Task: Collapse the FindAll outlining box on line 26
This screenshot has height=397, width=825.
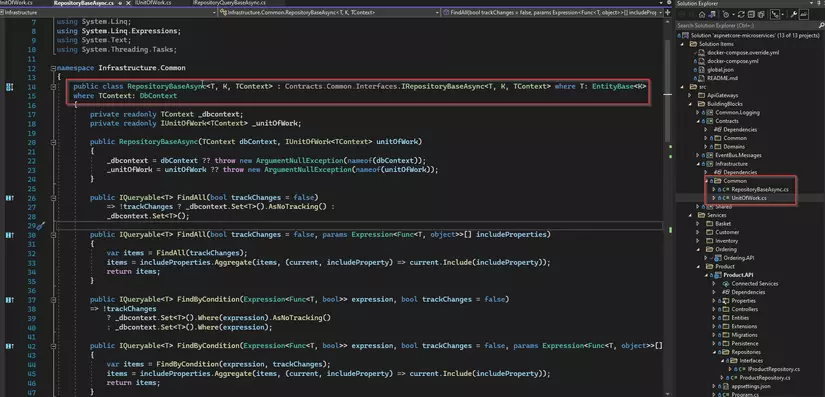Action: click(53, 198)
